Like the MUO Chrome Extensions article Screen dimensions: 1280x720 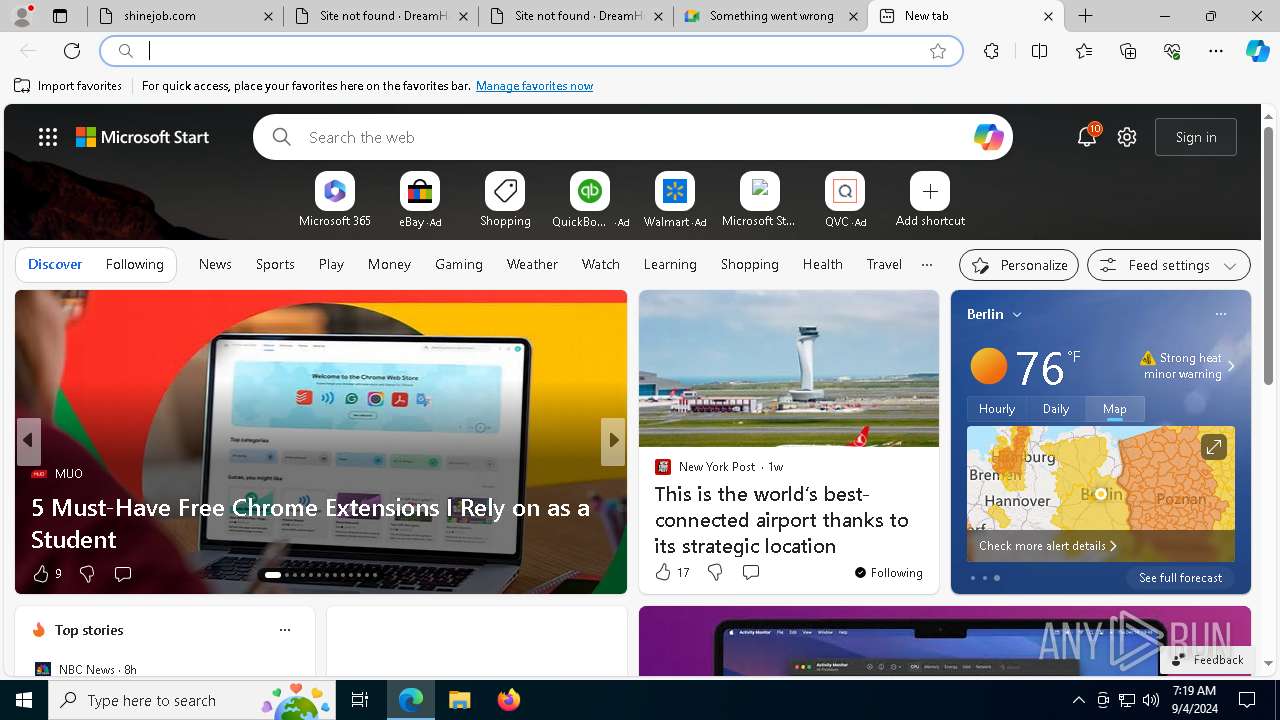point(41,573)
